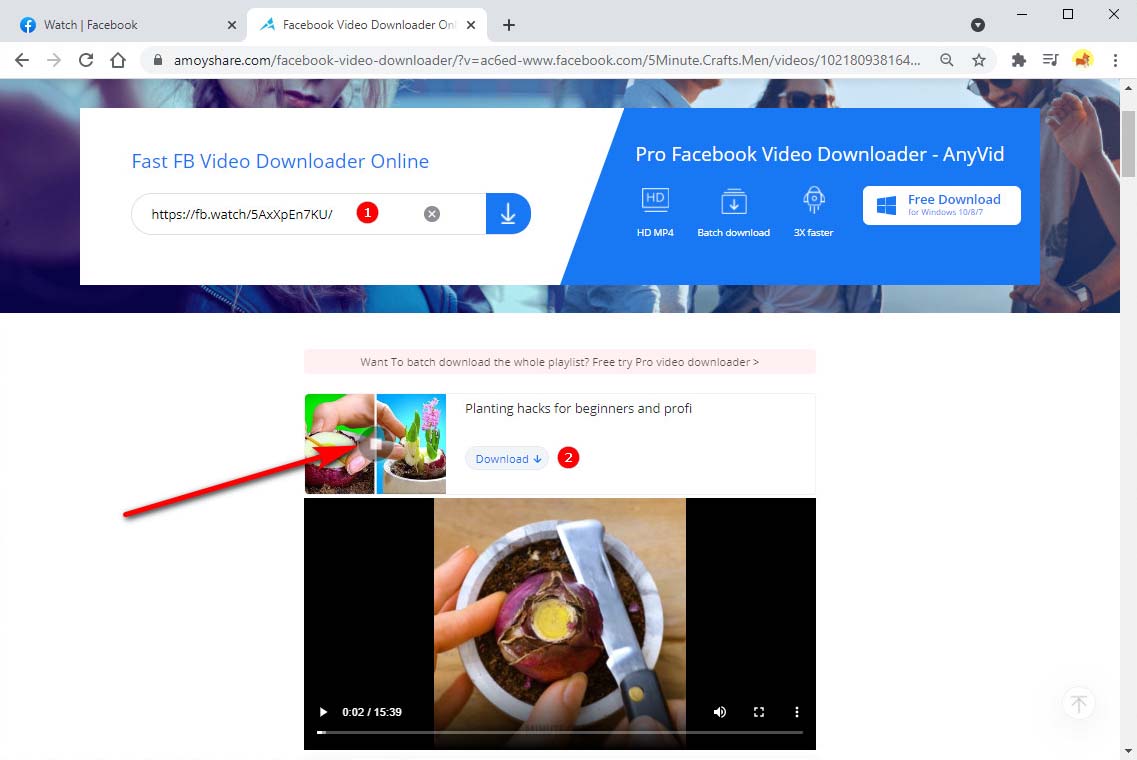The width and height of the screenshot is (1137, 760).
Task: Open the Planting hacks video thumbnail
Action: (x=375, y=444)
